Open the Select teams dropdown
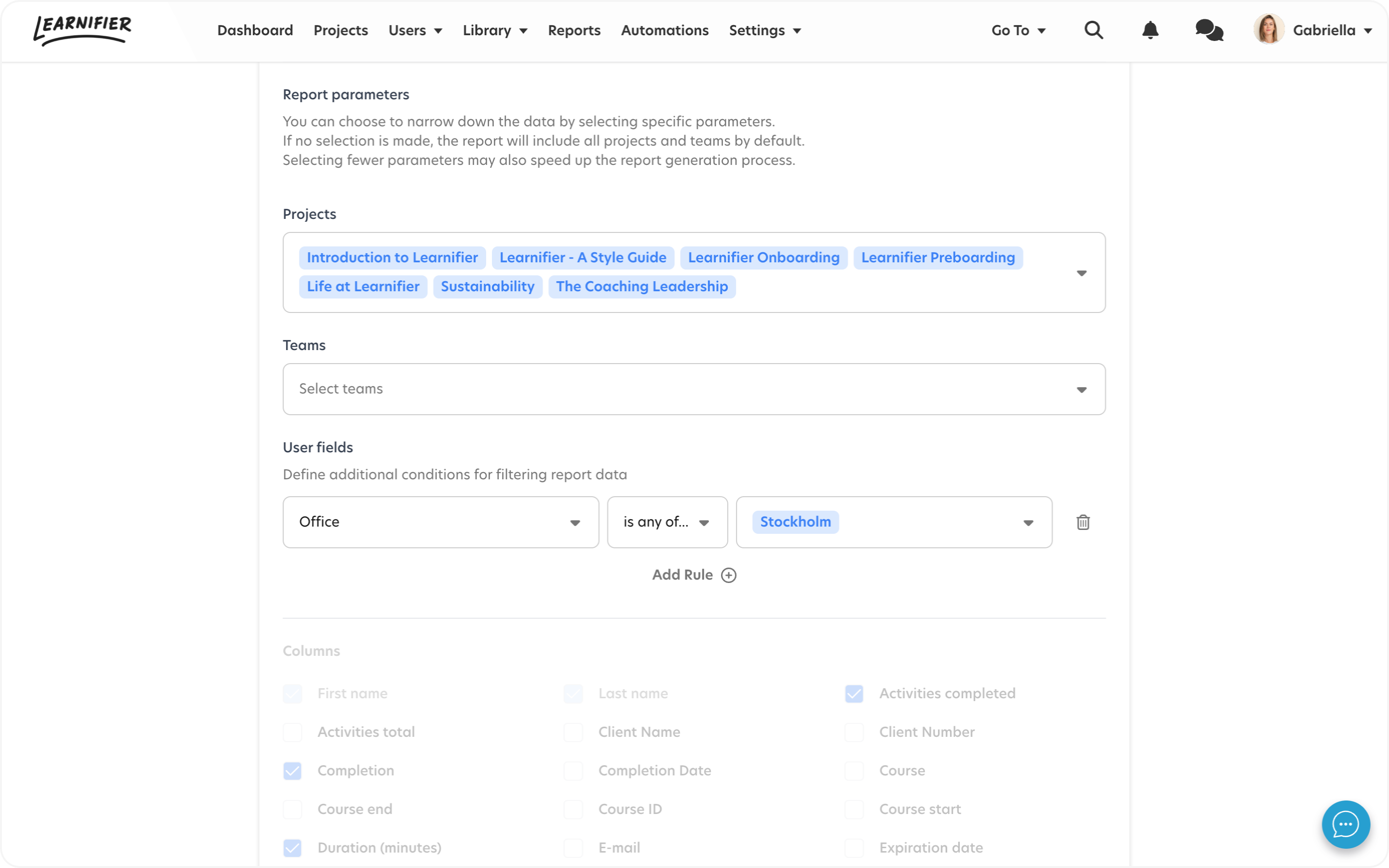Viewport: 1389px width, 868px height. coord(694,389)
